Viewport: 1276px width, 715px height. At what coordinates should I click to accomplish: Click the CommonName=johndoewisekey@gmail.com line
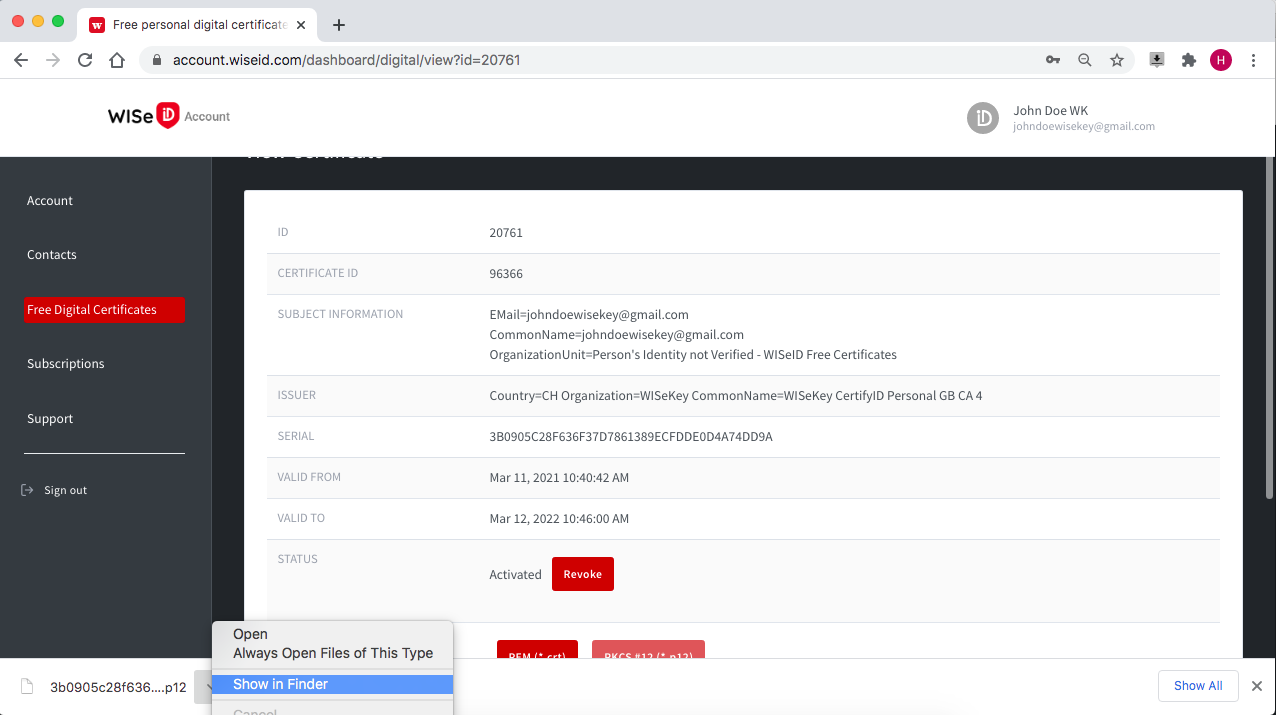point(616,335)
